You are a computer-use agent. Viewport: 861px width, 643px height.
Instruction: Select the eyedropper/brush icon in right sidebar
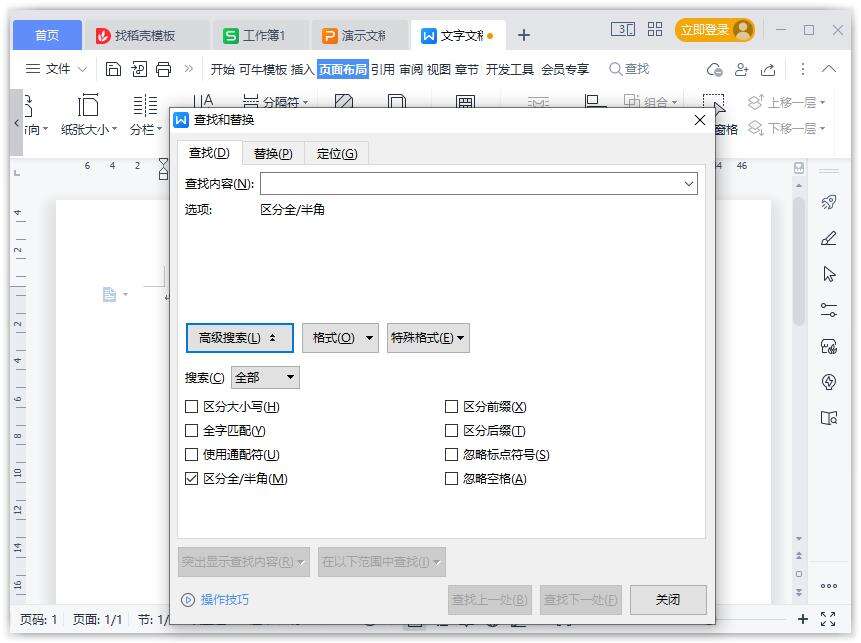(830, 238)
